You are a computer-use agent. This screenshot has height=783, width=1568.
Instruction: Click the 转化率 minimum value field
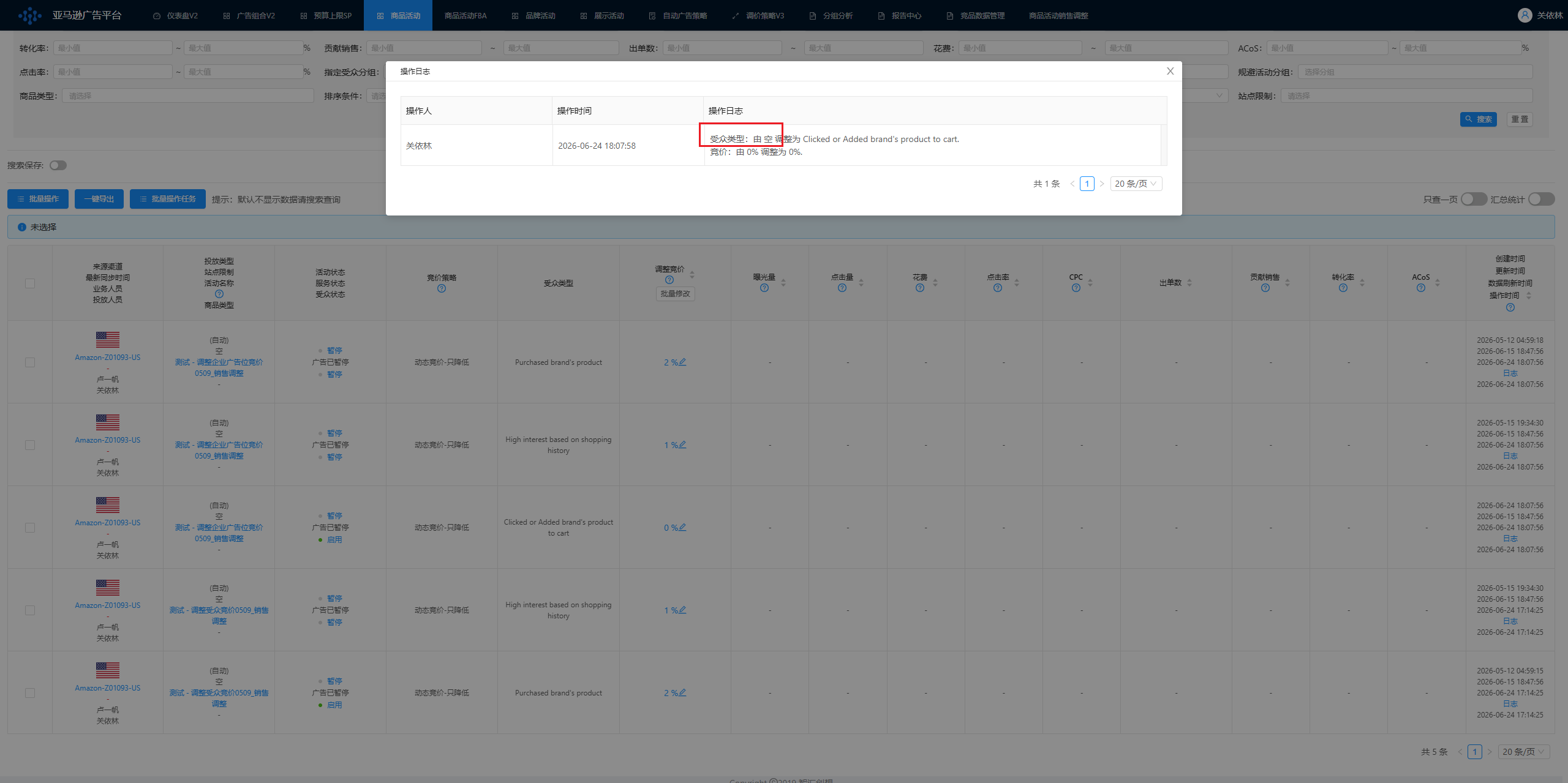(x=113, y=48)
